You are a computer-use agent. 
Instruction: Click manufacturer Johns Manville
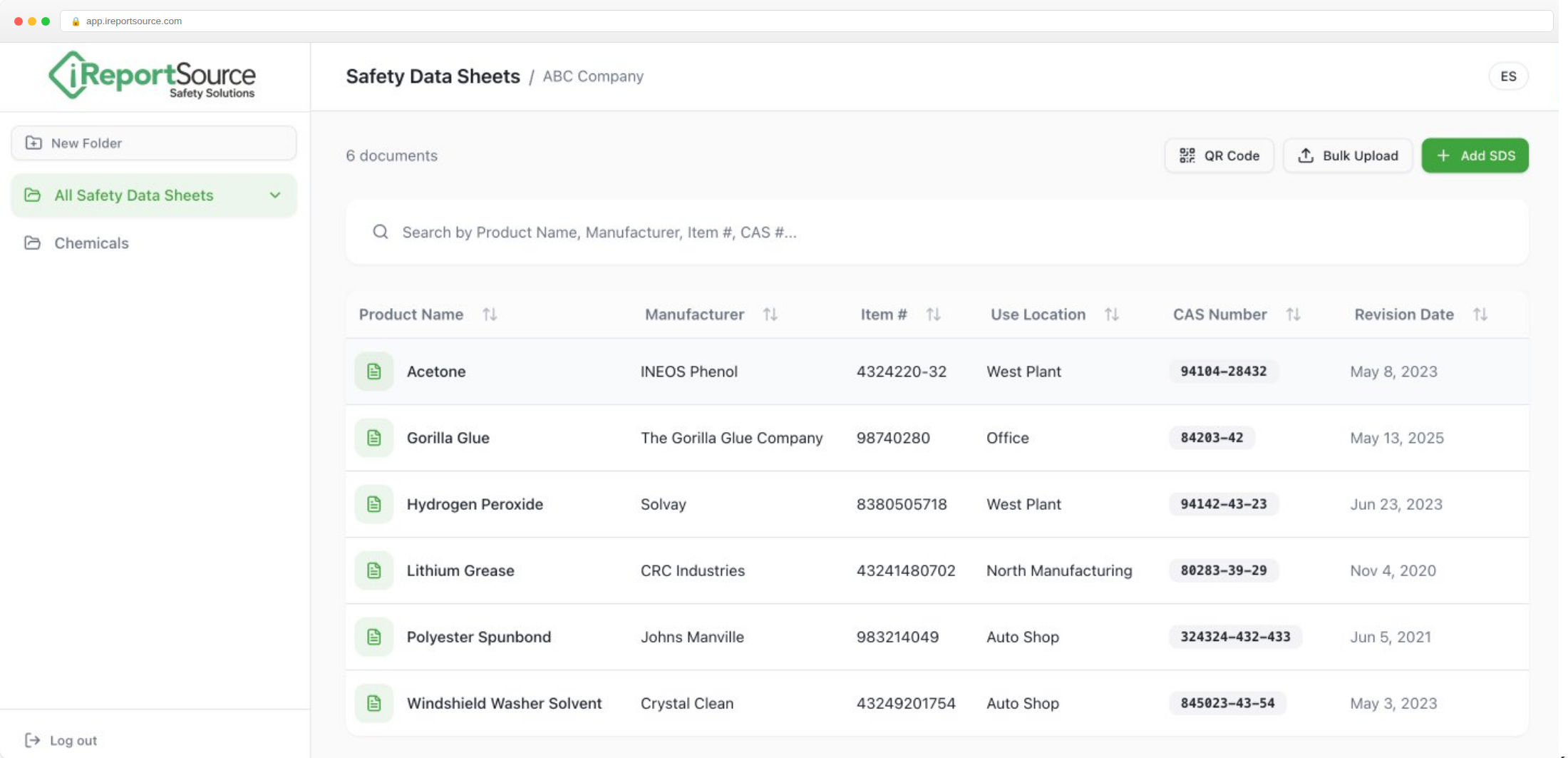691,636
